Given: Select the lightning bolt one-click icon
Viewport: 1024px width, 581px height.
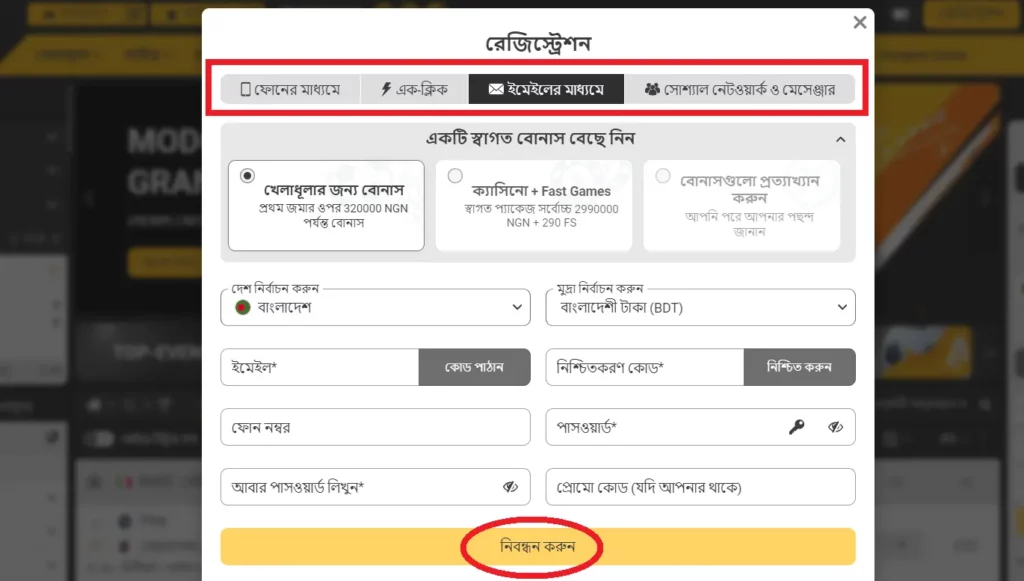Looking at the screenshot, I should (x=386, y=88).
